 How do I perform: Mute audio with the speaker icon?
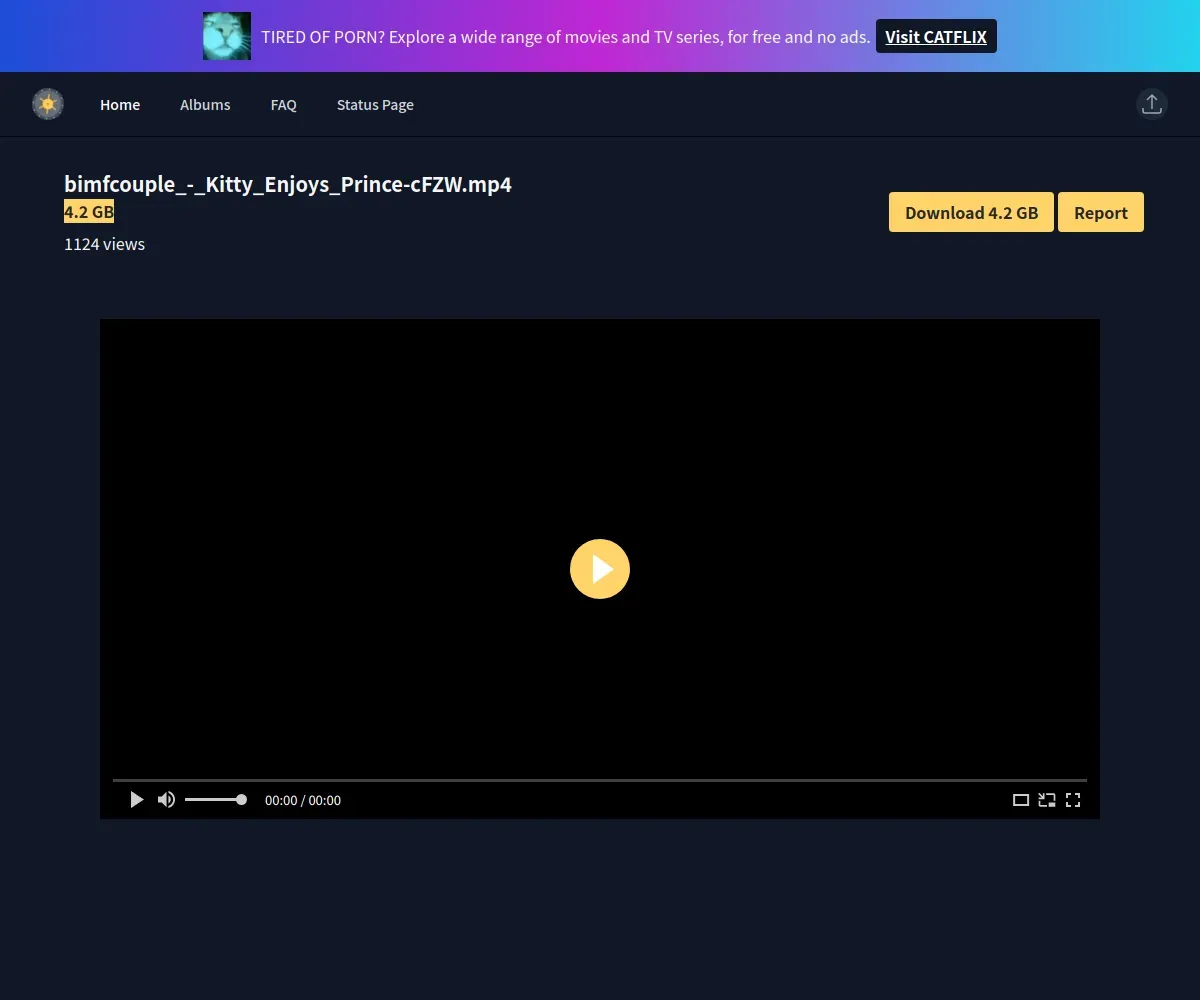coord(166,800)
